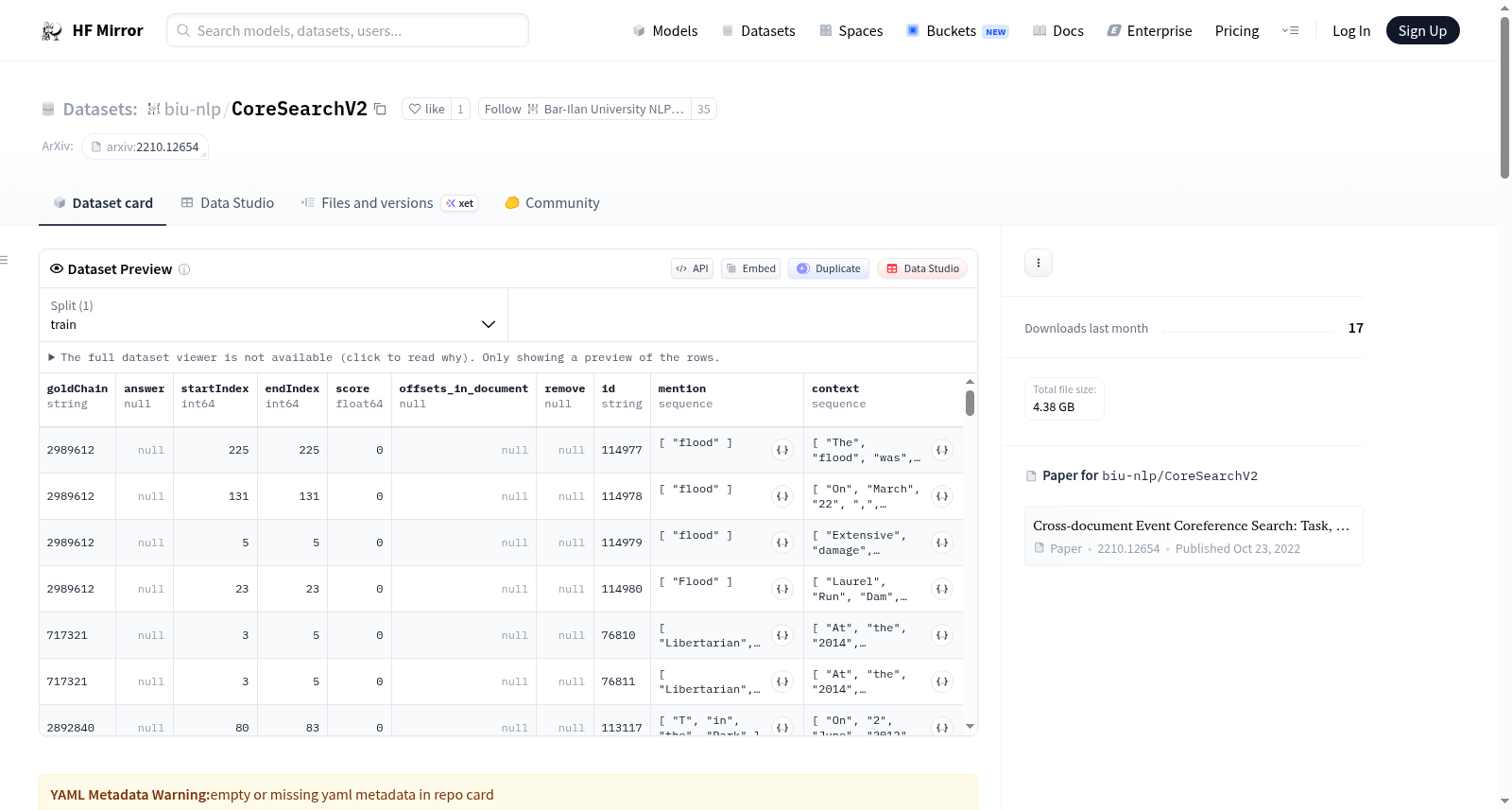Switch to the Data Studio tab
This screenshot has width=1512, height=810.
228,203
